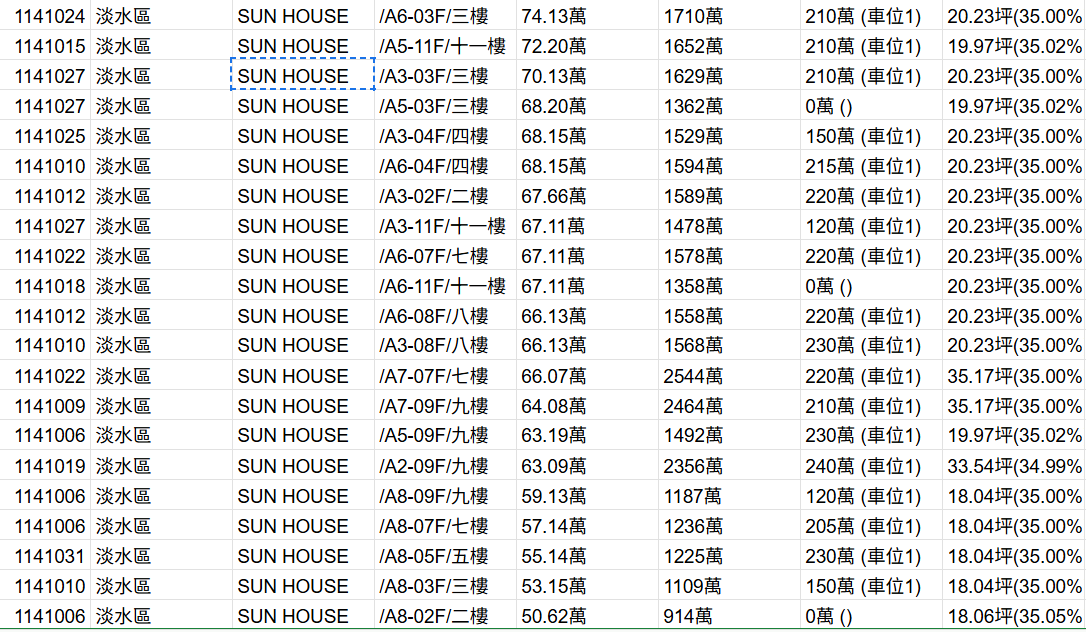Select cell /A6-08F/八樓
1086x632 pixels.
445,315
